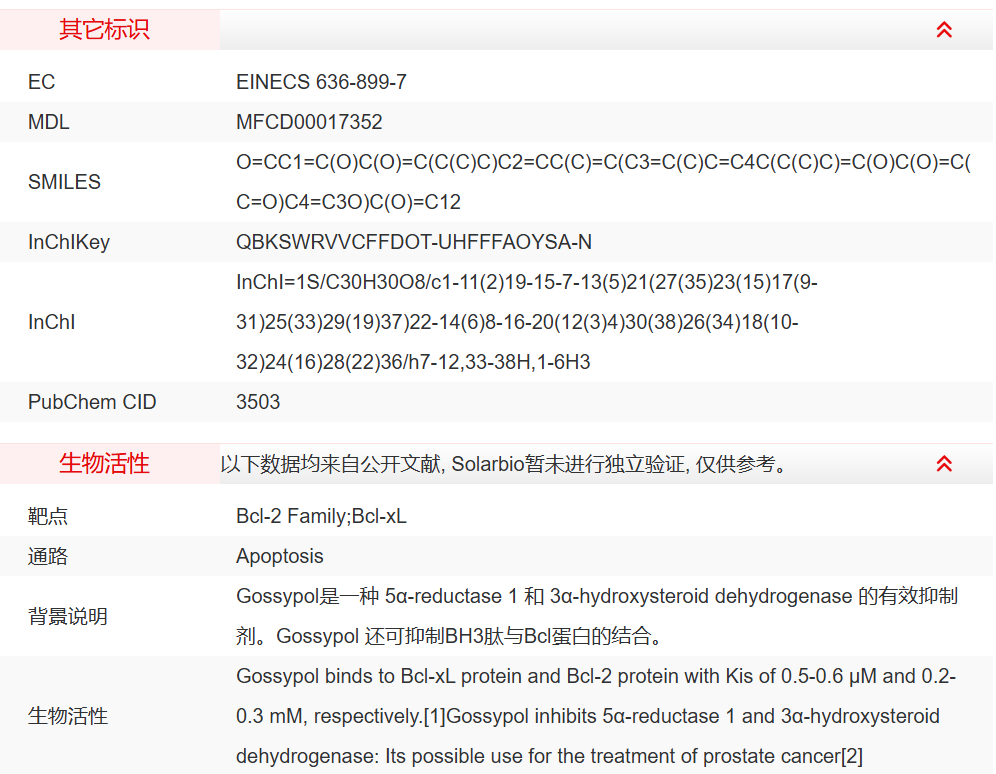Screen dimensions: 996x774
Task: Click the 靶点 row label
Action: pyautogui.click(x=48, y=516)
